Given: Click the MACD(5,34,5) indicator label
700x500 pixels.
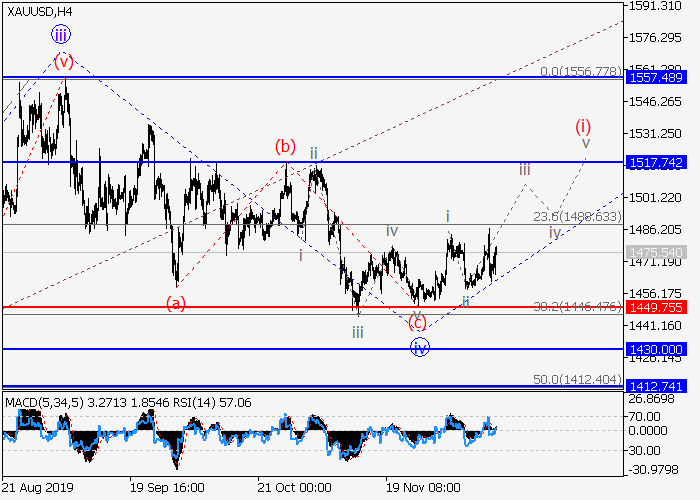Looking at the screenshot, I should click(x=44, y=403).
